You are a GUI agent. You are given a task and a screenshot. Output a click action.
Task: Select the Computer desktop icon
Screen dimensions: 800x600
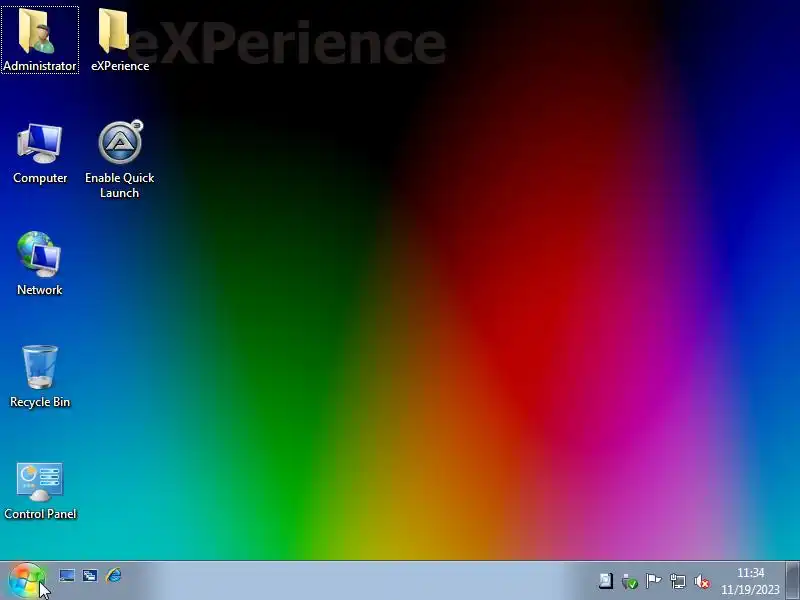tap(40, 153)
